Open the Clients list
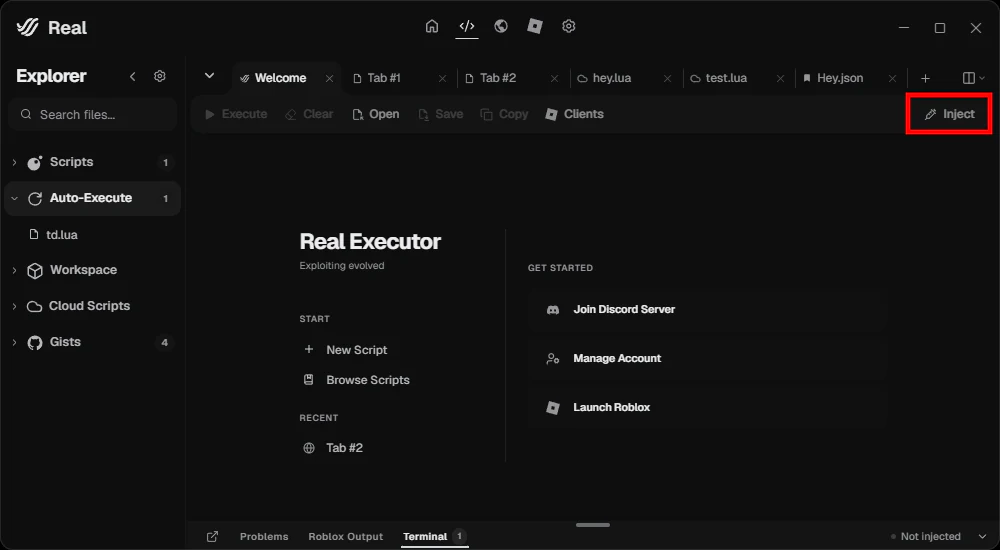The image size is (1000, 550). 575,114
